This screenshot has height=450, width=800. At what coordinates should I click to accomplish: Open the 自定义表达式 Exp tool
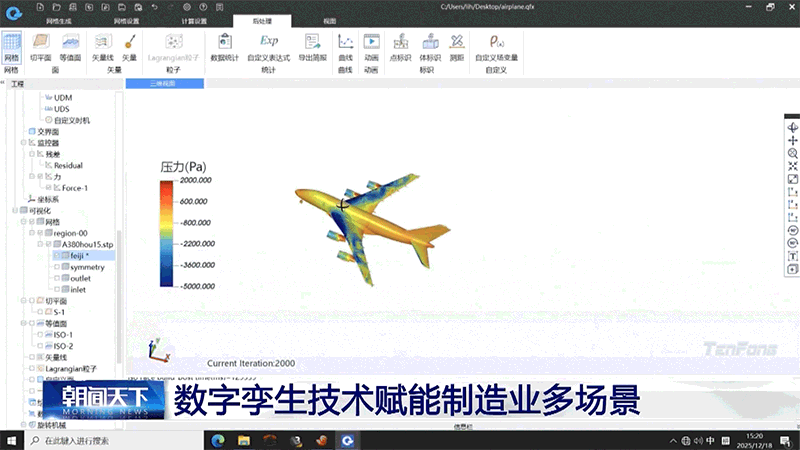click(268, 46)
